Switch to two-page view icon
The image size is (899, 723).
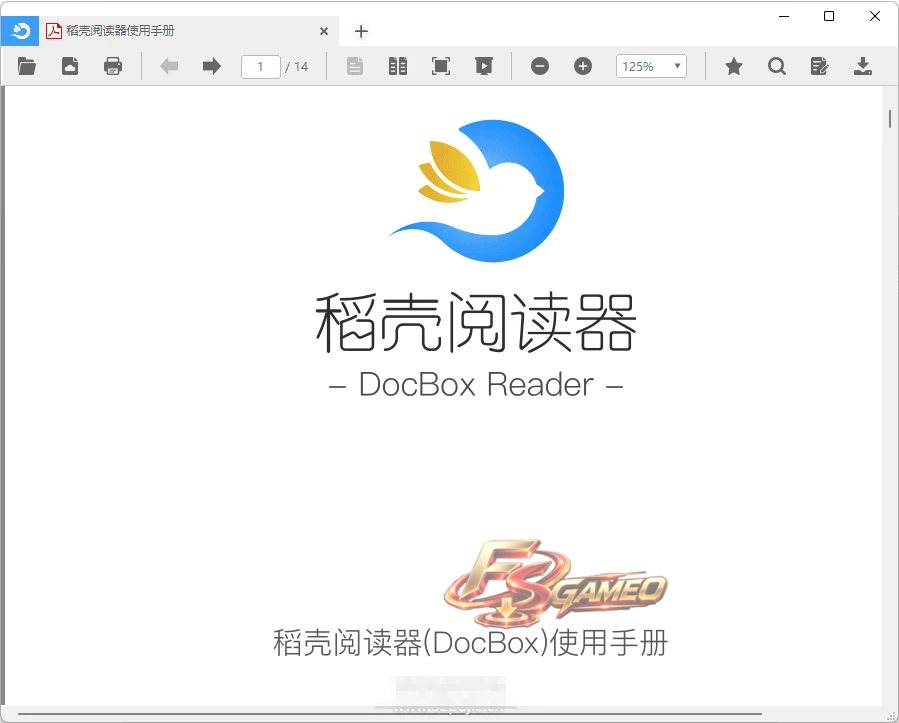tap(398, 66)
